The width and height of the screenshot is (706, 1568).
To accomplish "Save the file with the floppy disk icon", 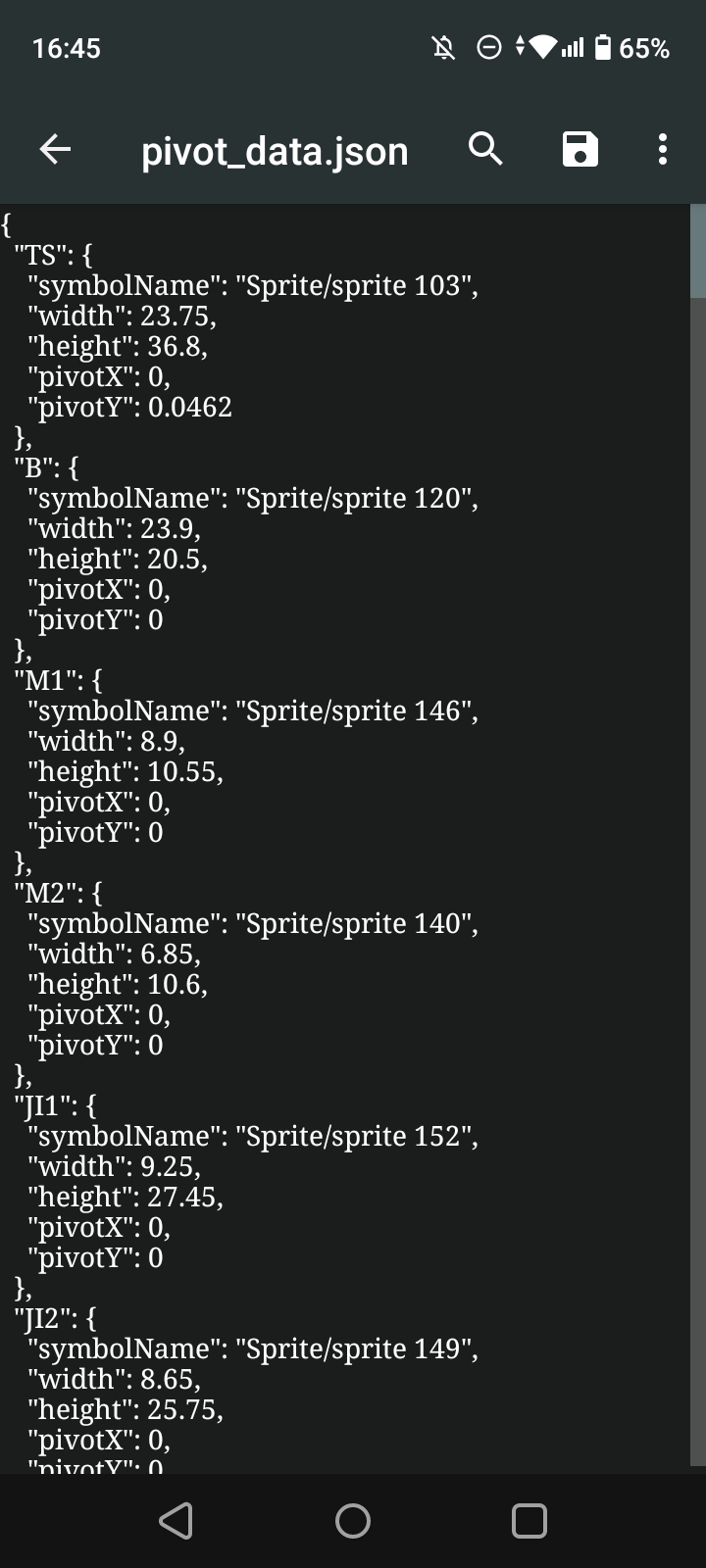I will coord(580,149).
